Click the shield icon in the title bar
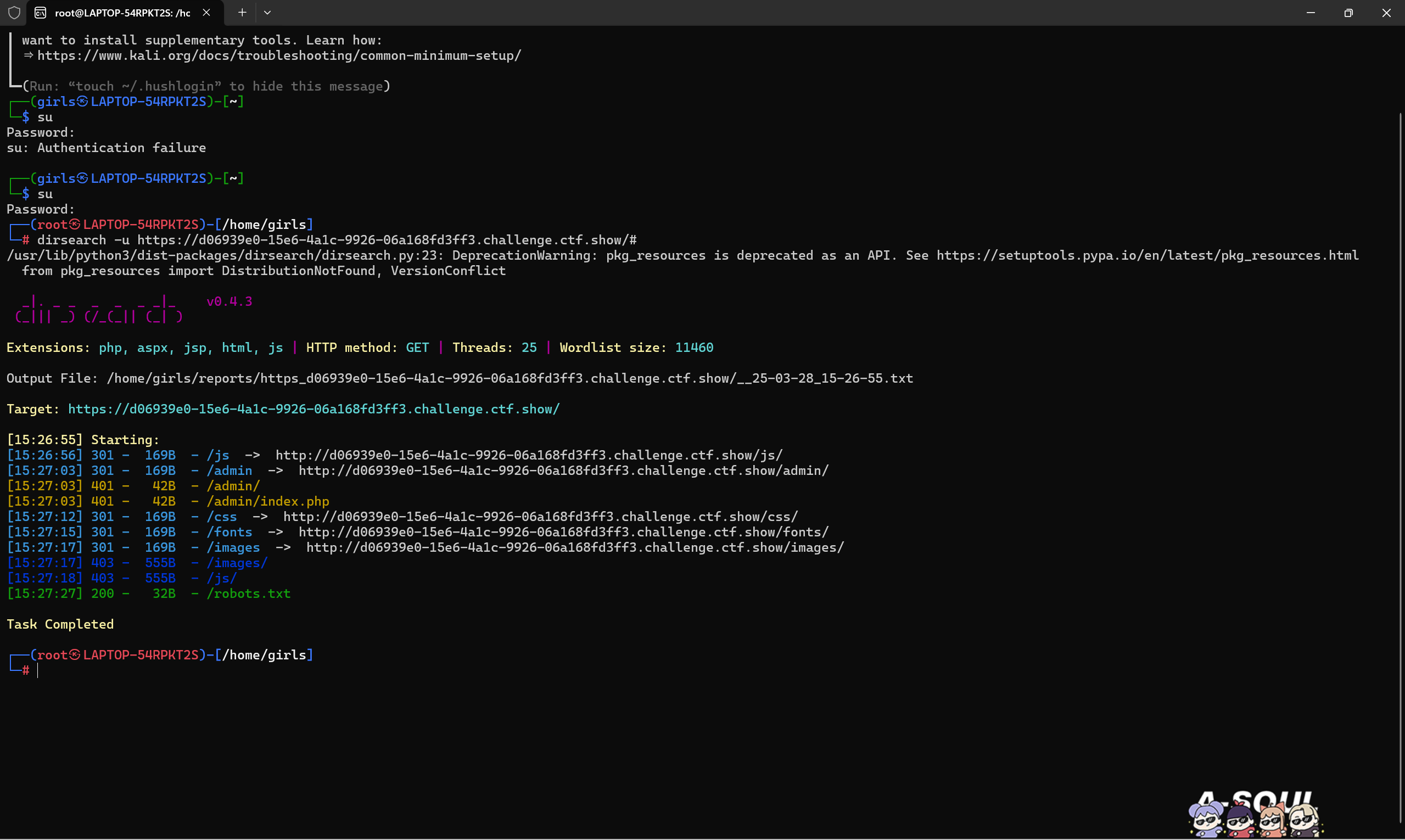1405x840 pixels. coord(14,13)
